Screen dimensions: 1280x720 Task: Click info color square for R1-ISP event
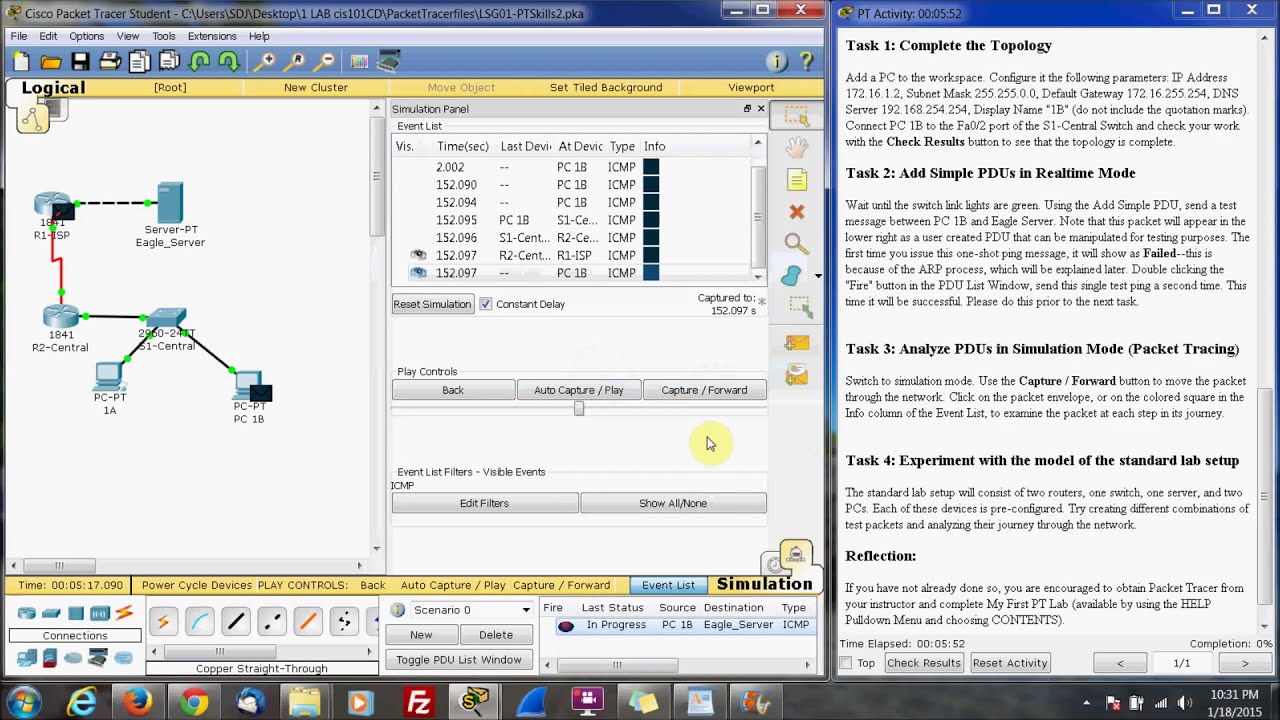coord(651,255)
